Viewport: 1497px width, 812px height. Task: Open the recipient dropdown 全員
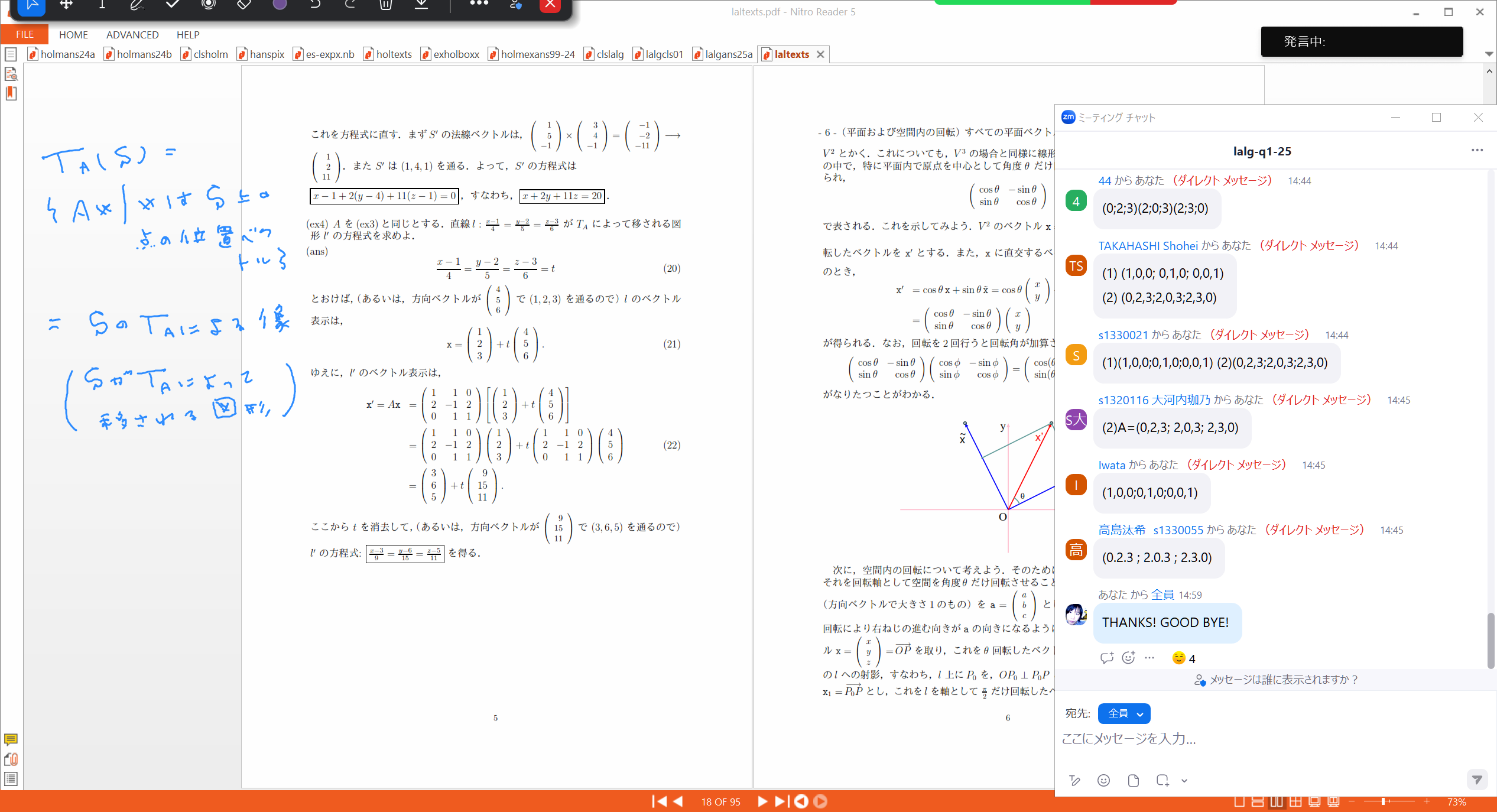tap(1123, 713)
